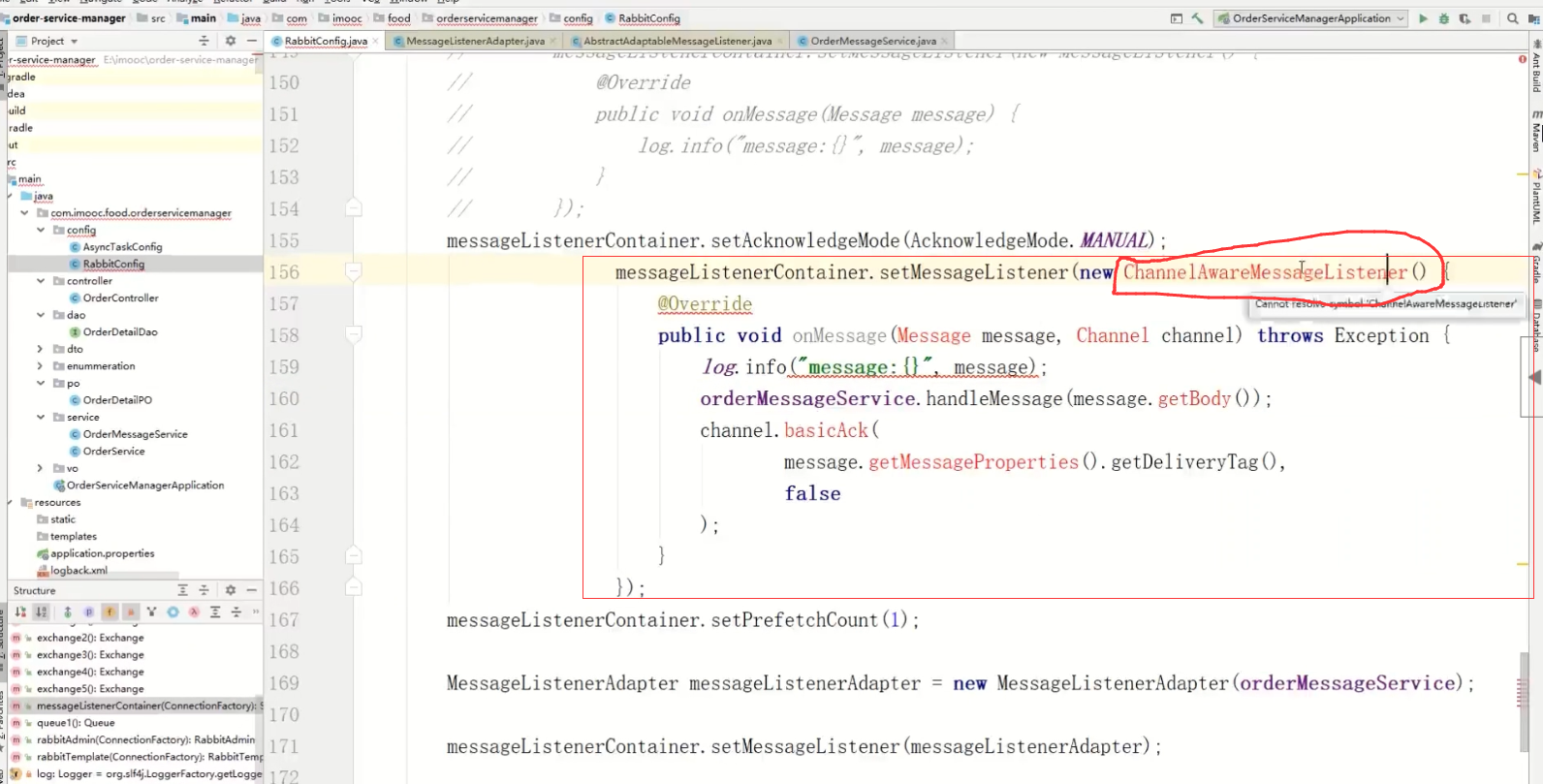Open the Structure panel settings gear
Screen dimensions: 1543x784
pos(231,589)
